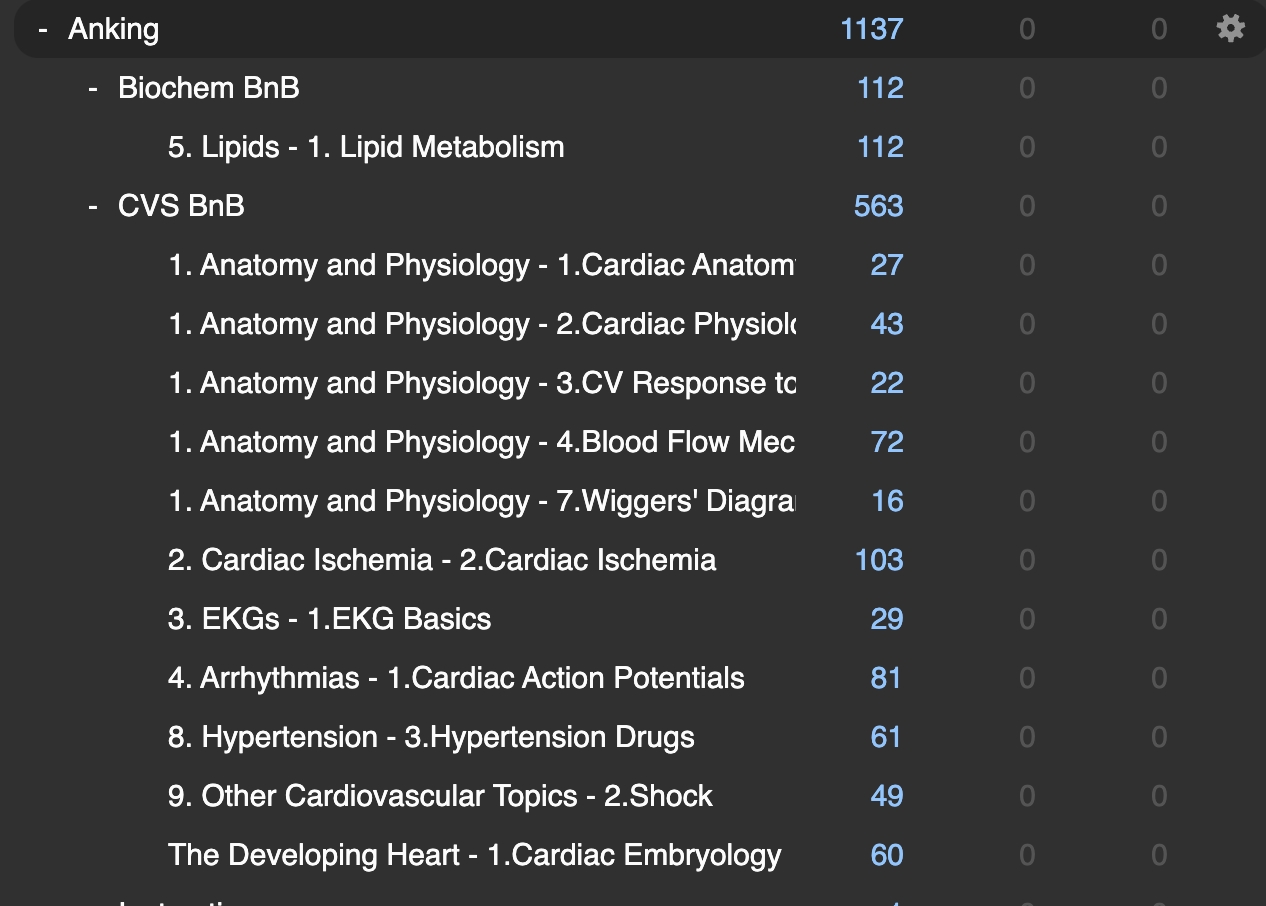The image size is (1266, 906).
Task: Select the EKG Basics deck
Action: coord(329,619)
